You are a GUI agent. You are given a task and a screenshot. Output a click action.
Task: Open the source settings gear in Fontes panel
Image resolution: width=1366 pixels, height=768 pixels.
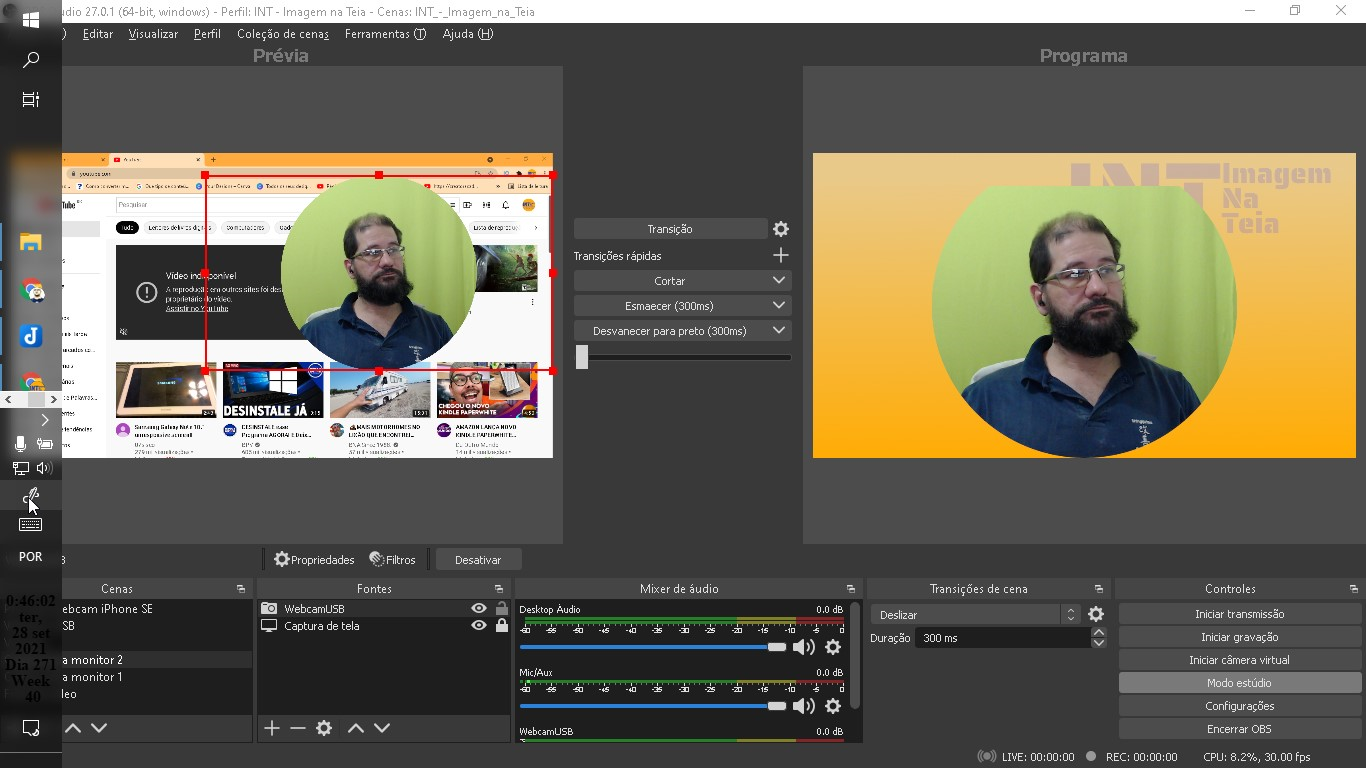pos(323,728)
